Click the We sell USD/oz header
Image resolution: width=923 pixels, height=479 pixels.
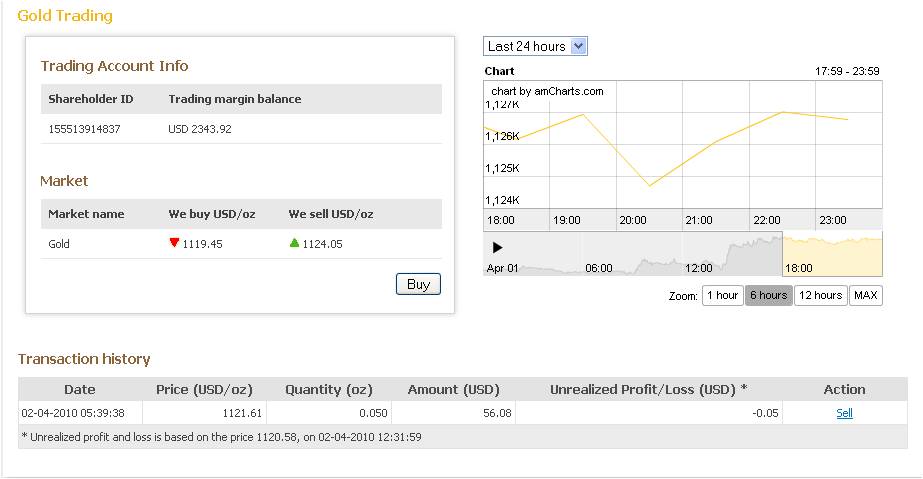coord(331,214)
